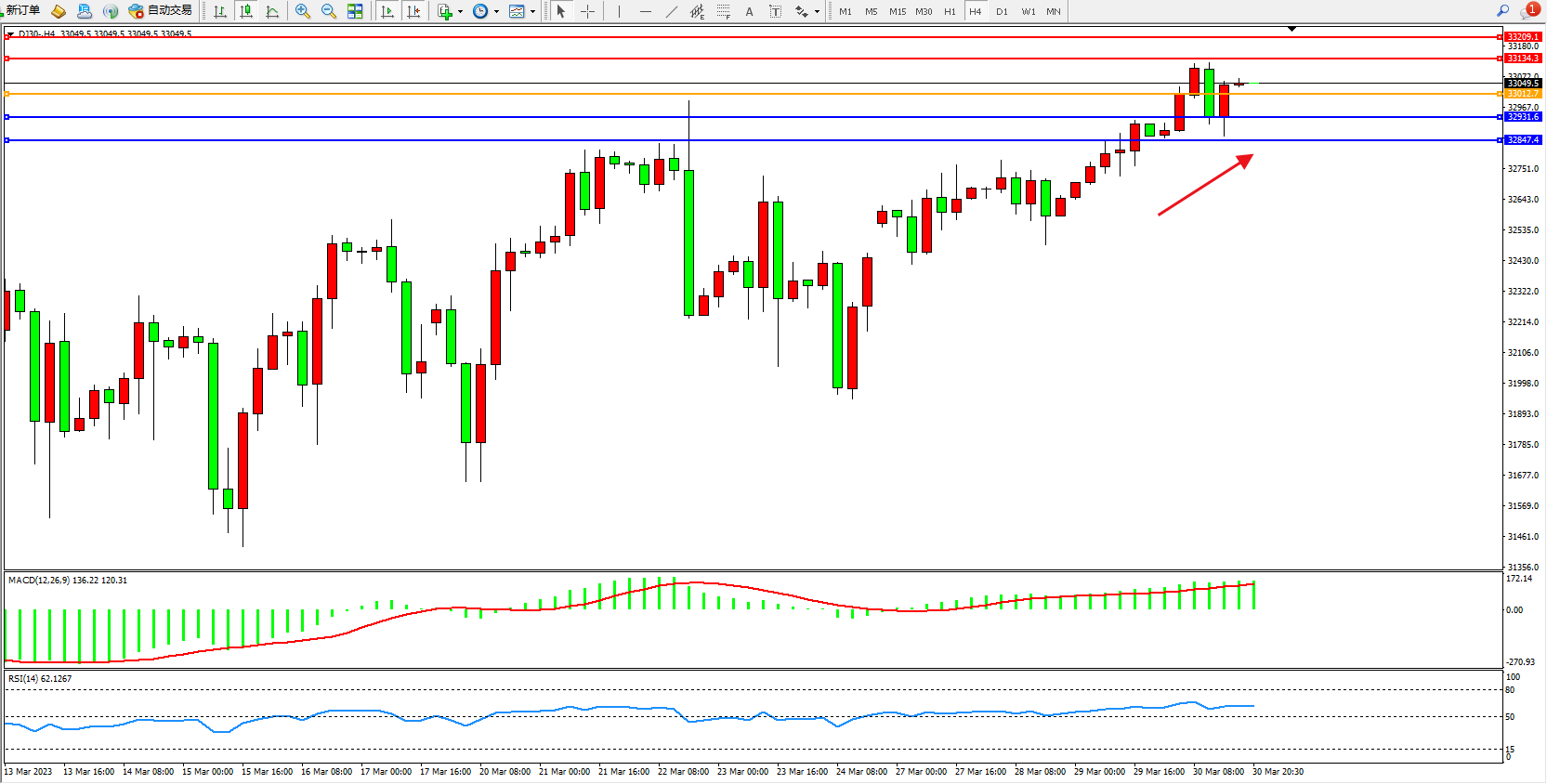1547x784 pixels.
Task: Switch to the M15 timeframe
Action: pos(897,11)
